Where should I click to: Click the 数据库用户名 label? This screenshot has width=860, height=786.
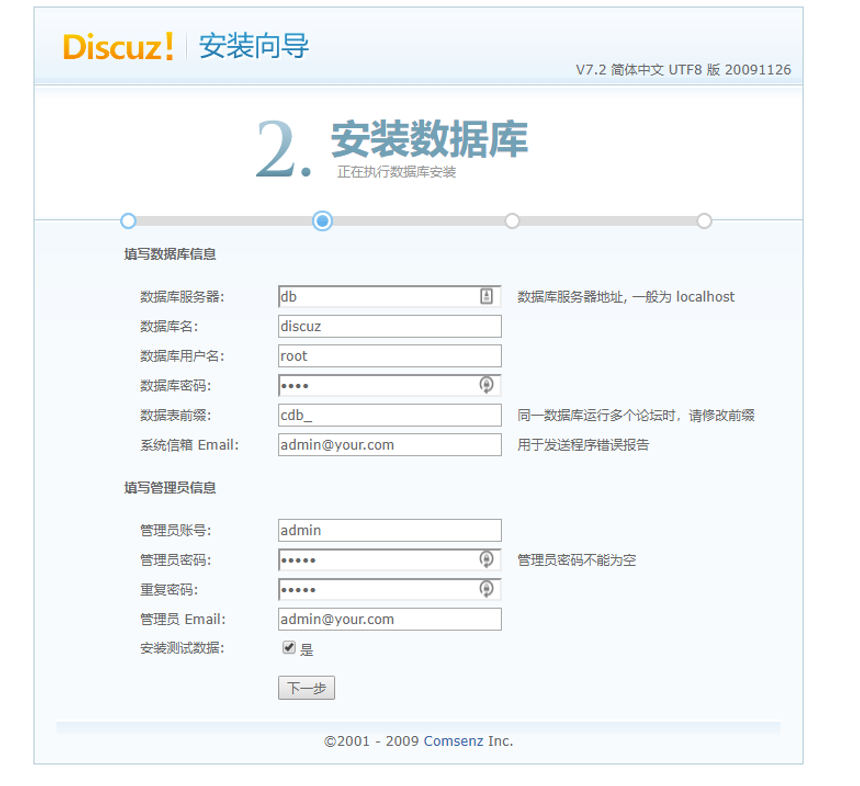(x=182, y=356)
